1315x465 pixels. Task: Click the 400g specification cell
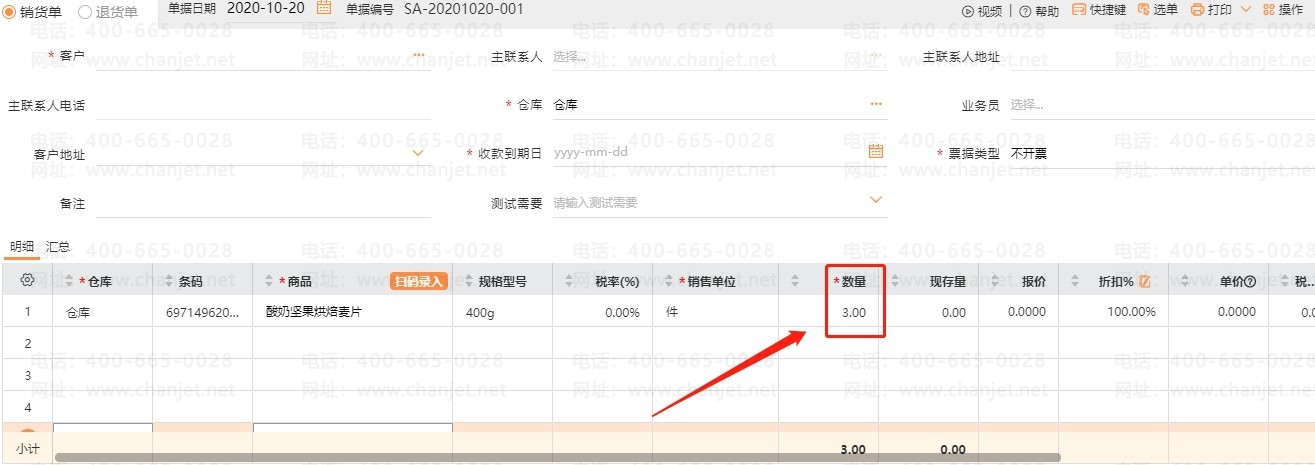coord(503,312)
